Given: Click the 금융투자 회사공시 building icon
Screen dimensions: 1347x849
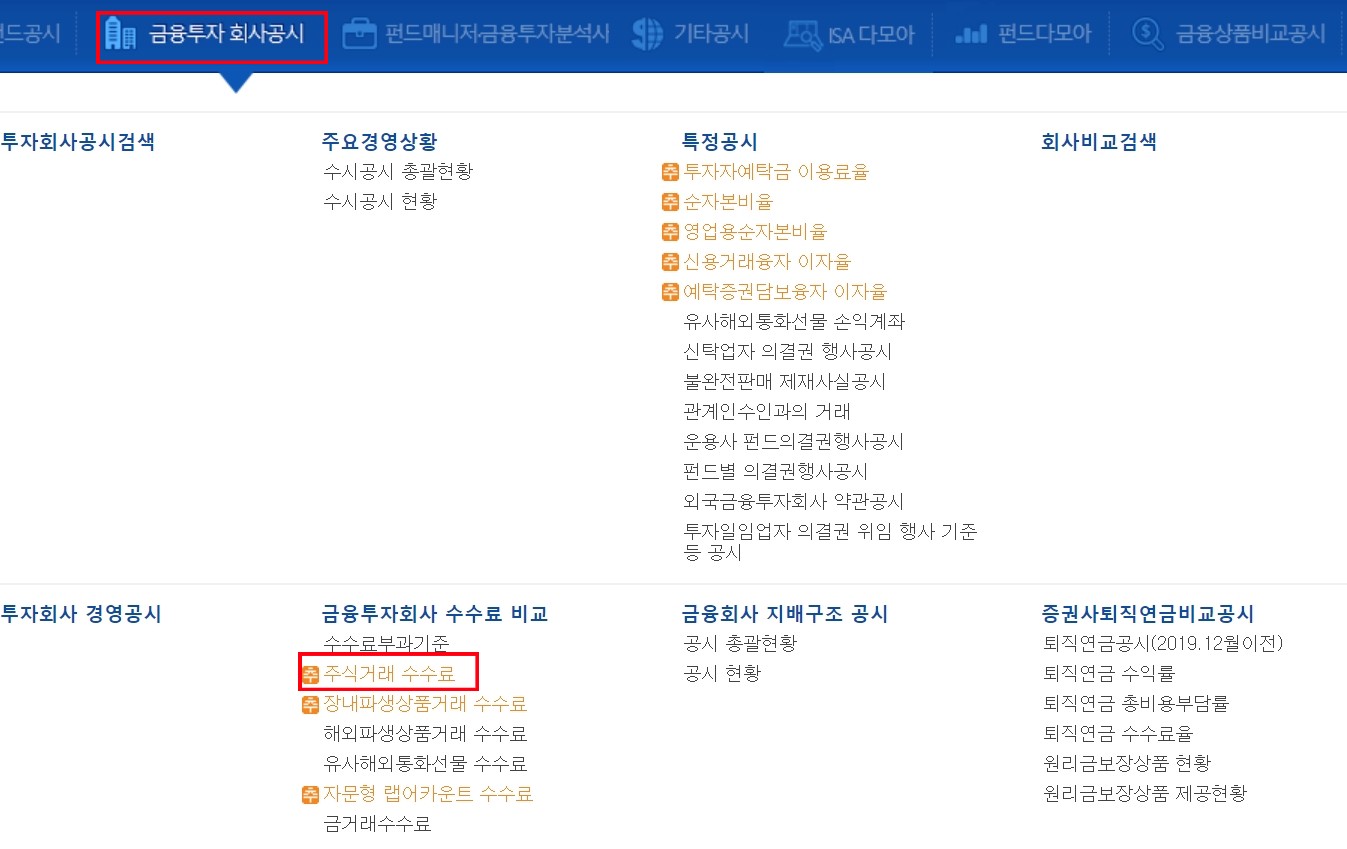Looking at the screenshot, I should [x=122, y=33].
